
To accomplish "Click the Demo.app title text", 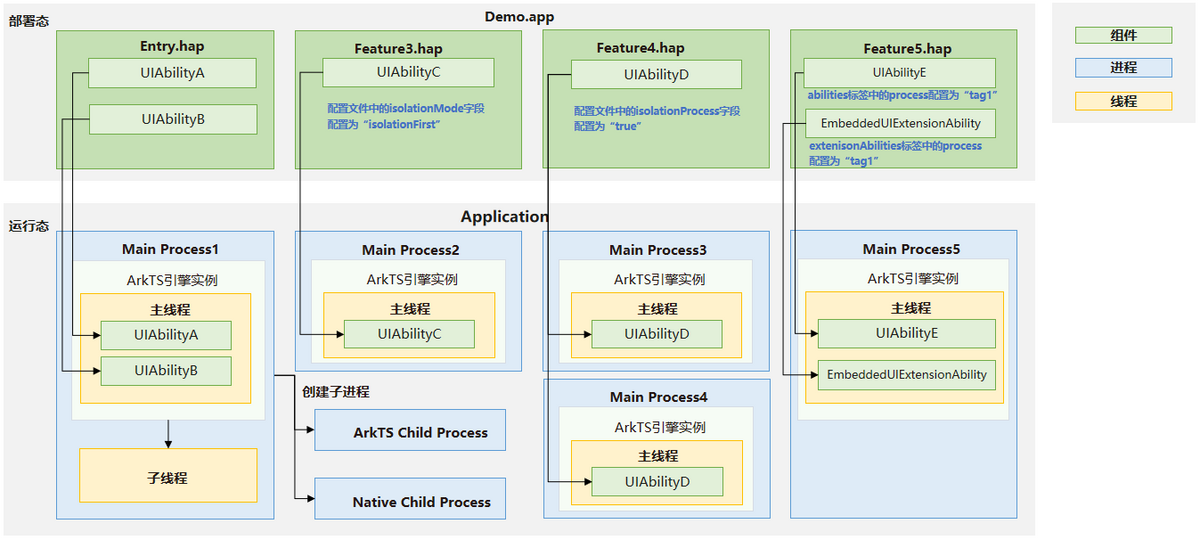I will point(519,16).
